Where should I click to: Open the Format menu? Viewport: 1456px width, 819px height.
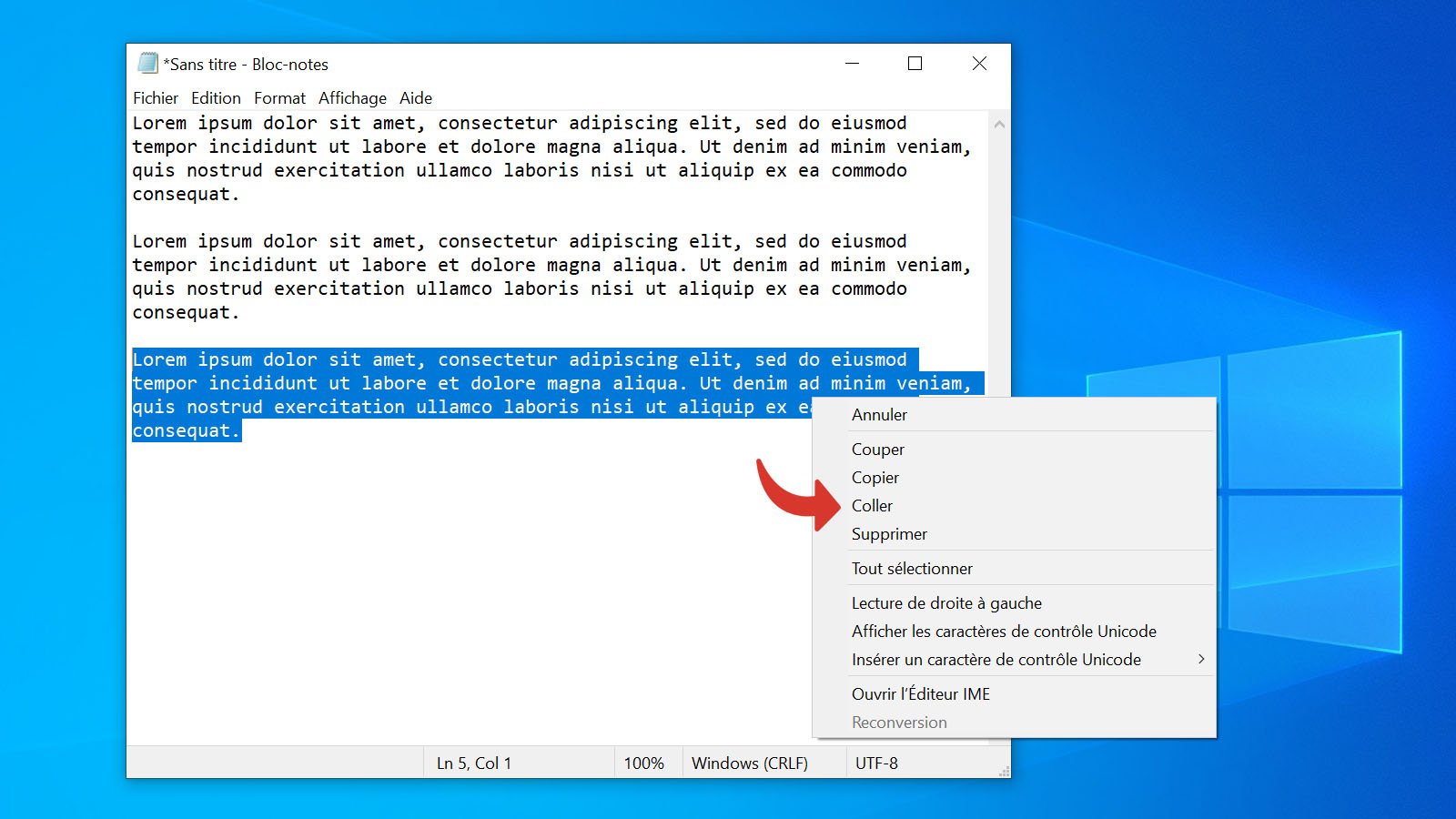[279, 98]
